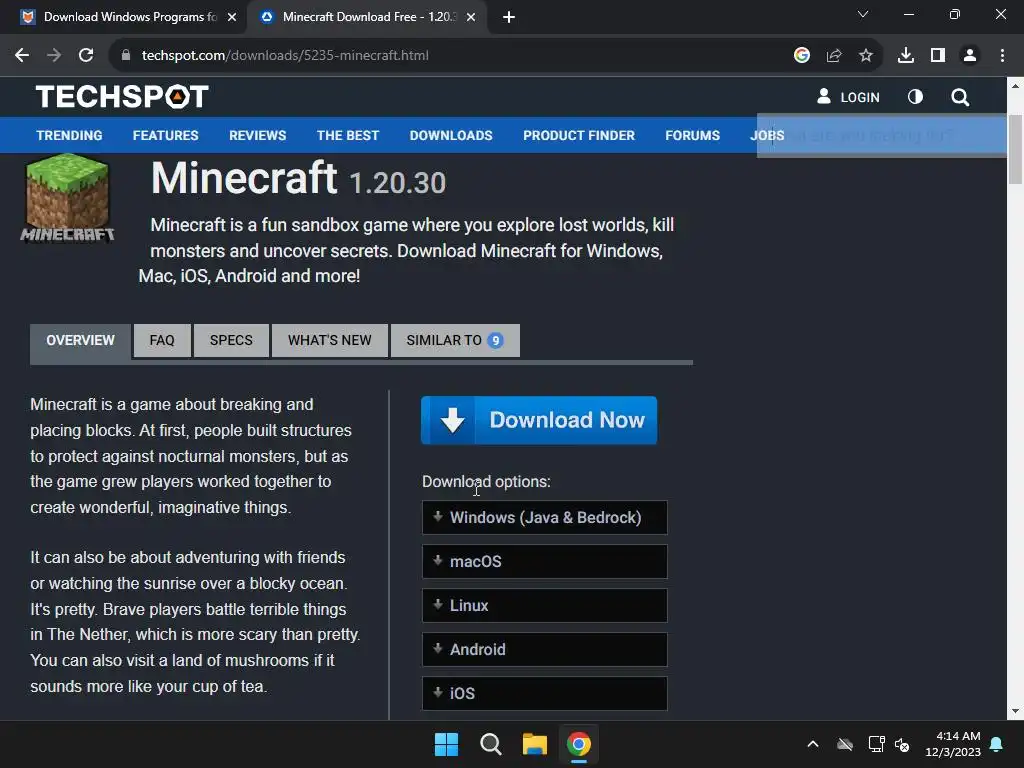Image resolution: width=1024 pixels, height=768 pixels.
Task: Choose Windows (Java & Bedrock) download option
Action: (545, 518)
